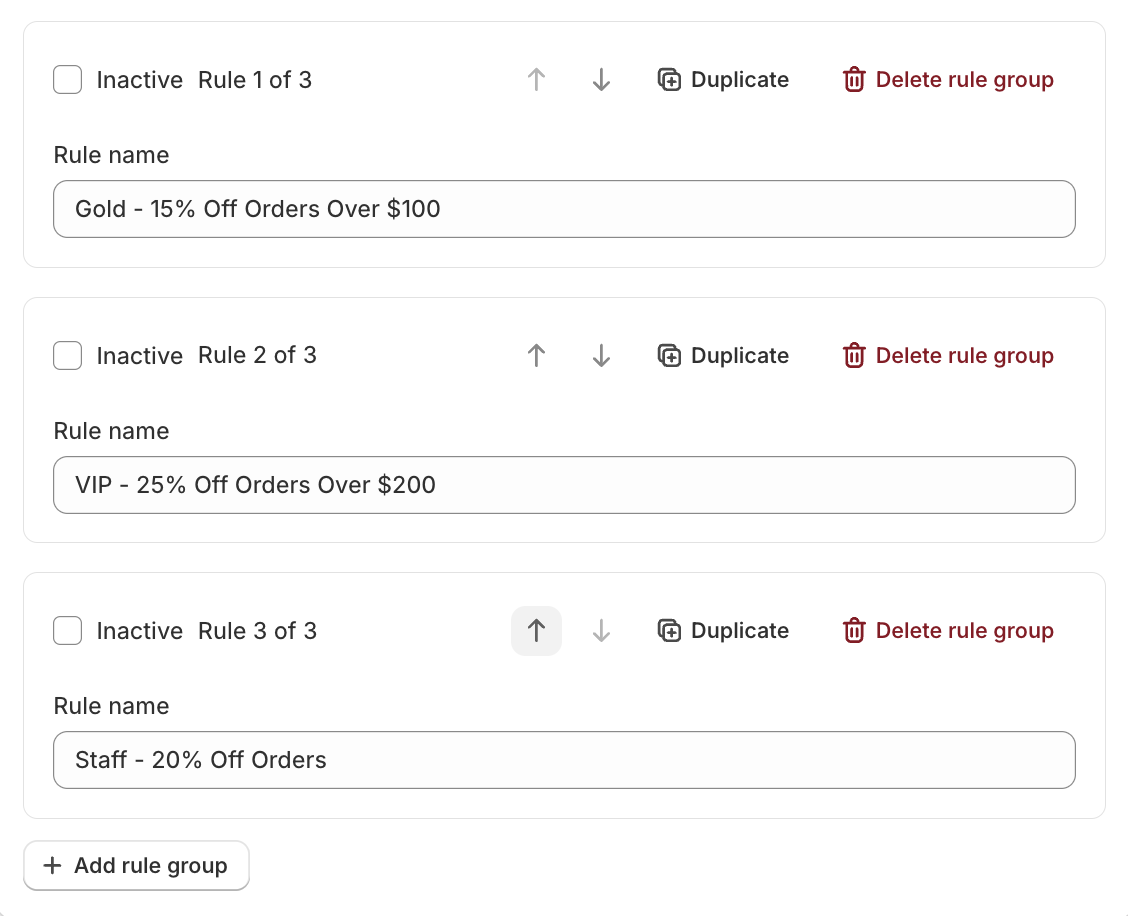Focus the VIP rule name field
Image resolution: width=1128 pixels, height=916 pixels.
564,484
